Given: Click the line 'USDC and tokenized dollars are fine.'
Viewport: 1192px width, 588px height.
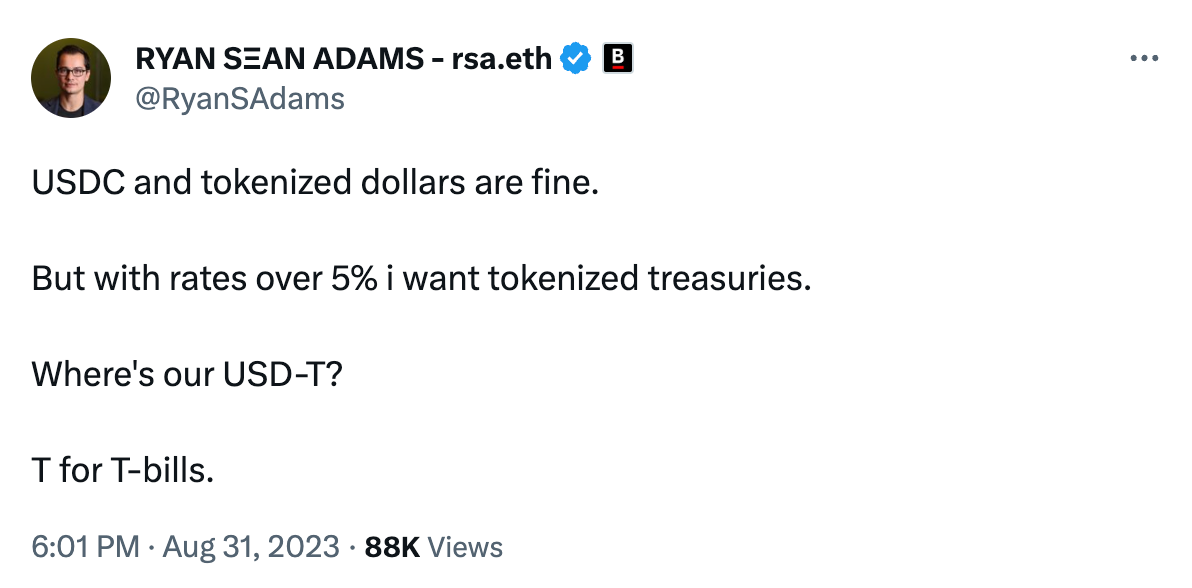Looking at the screenshot, I should click(x=315, y=185).
